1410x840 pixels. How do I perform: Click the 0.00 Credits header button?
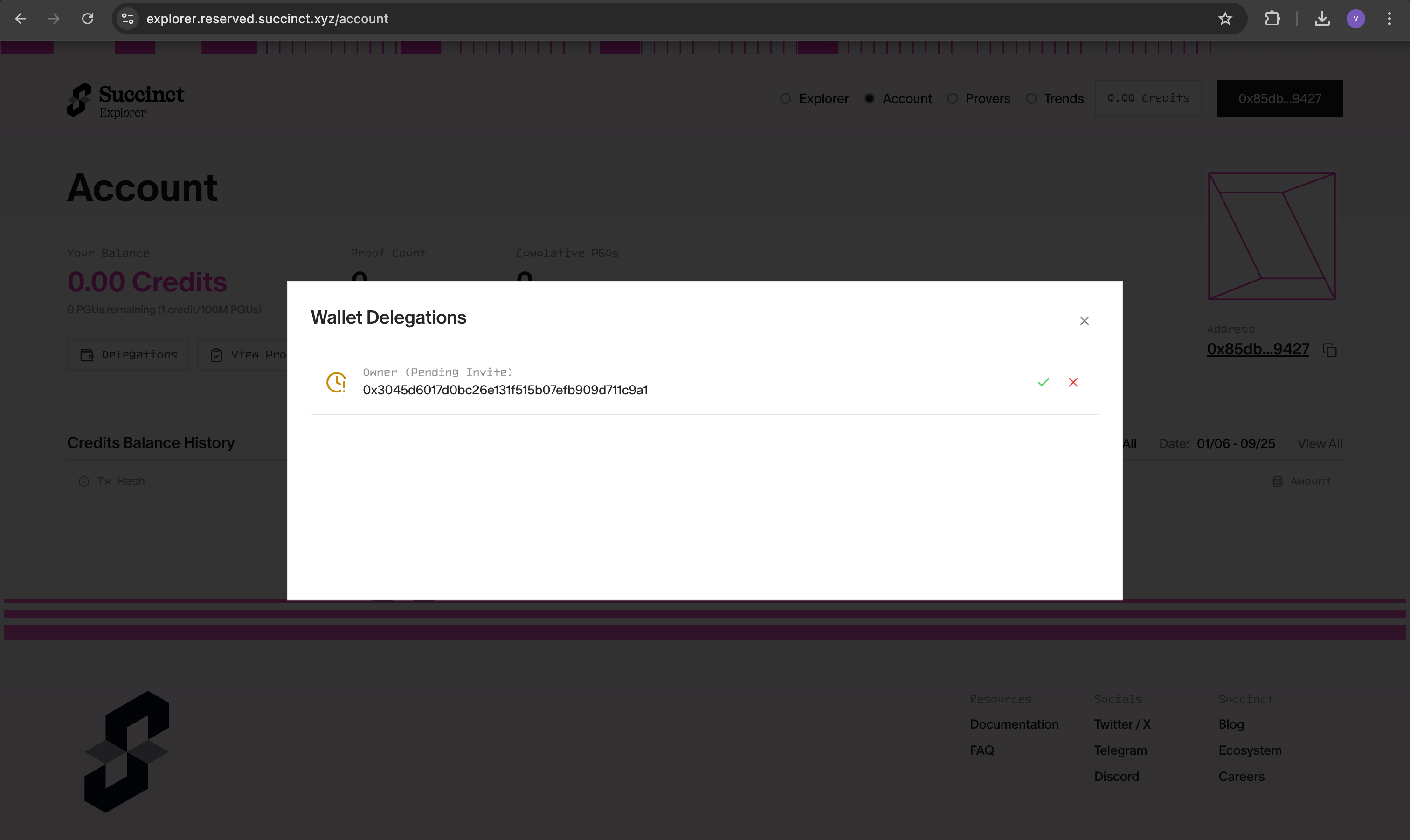[1148, 98]
